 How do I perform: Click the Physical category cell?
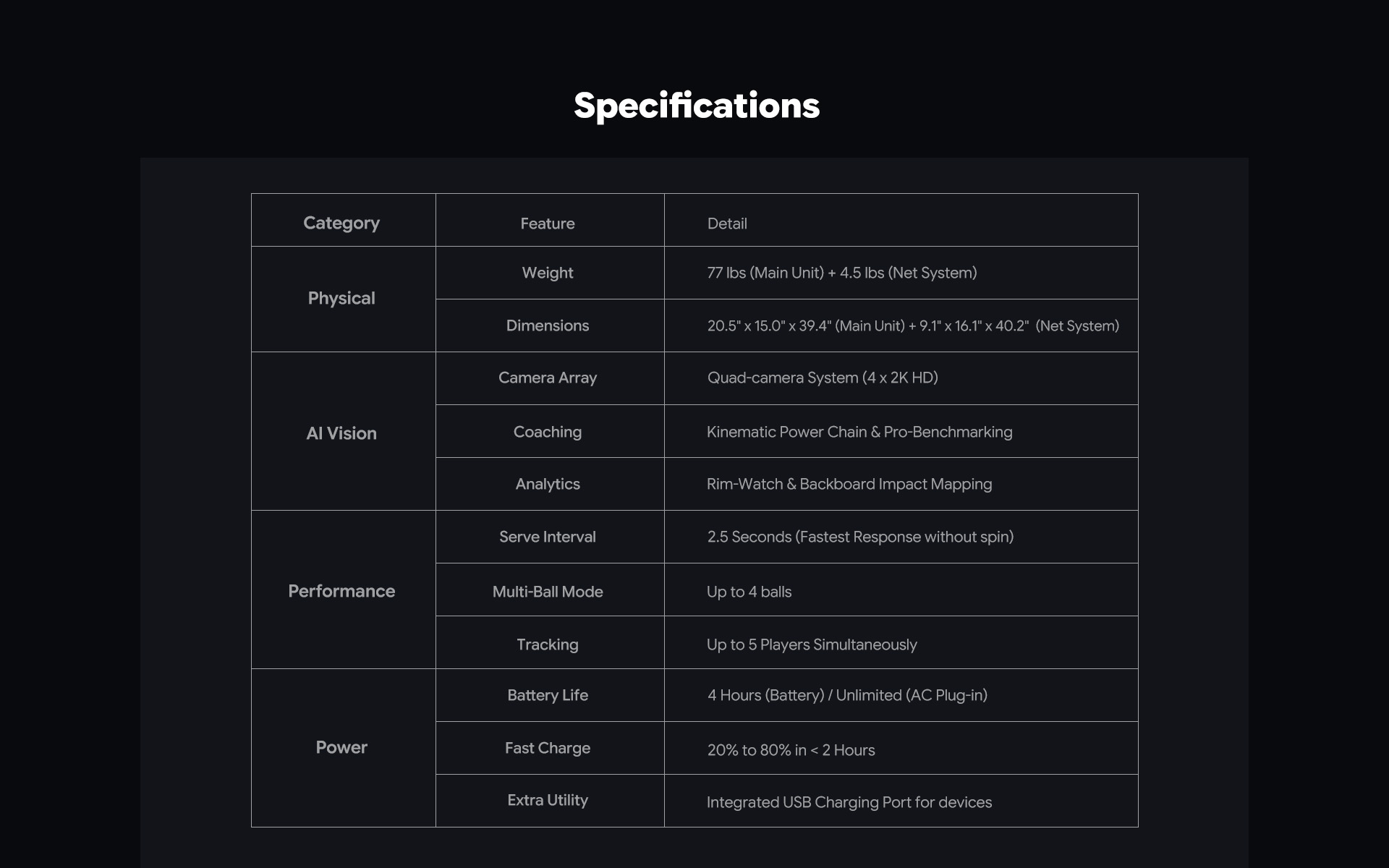341,298
